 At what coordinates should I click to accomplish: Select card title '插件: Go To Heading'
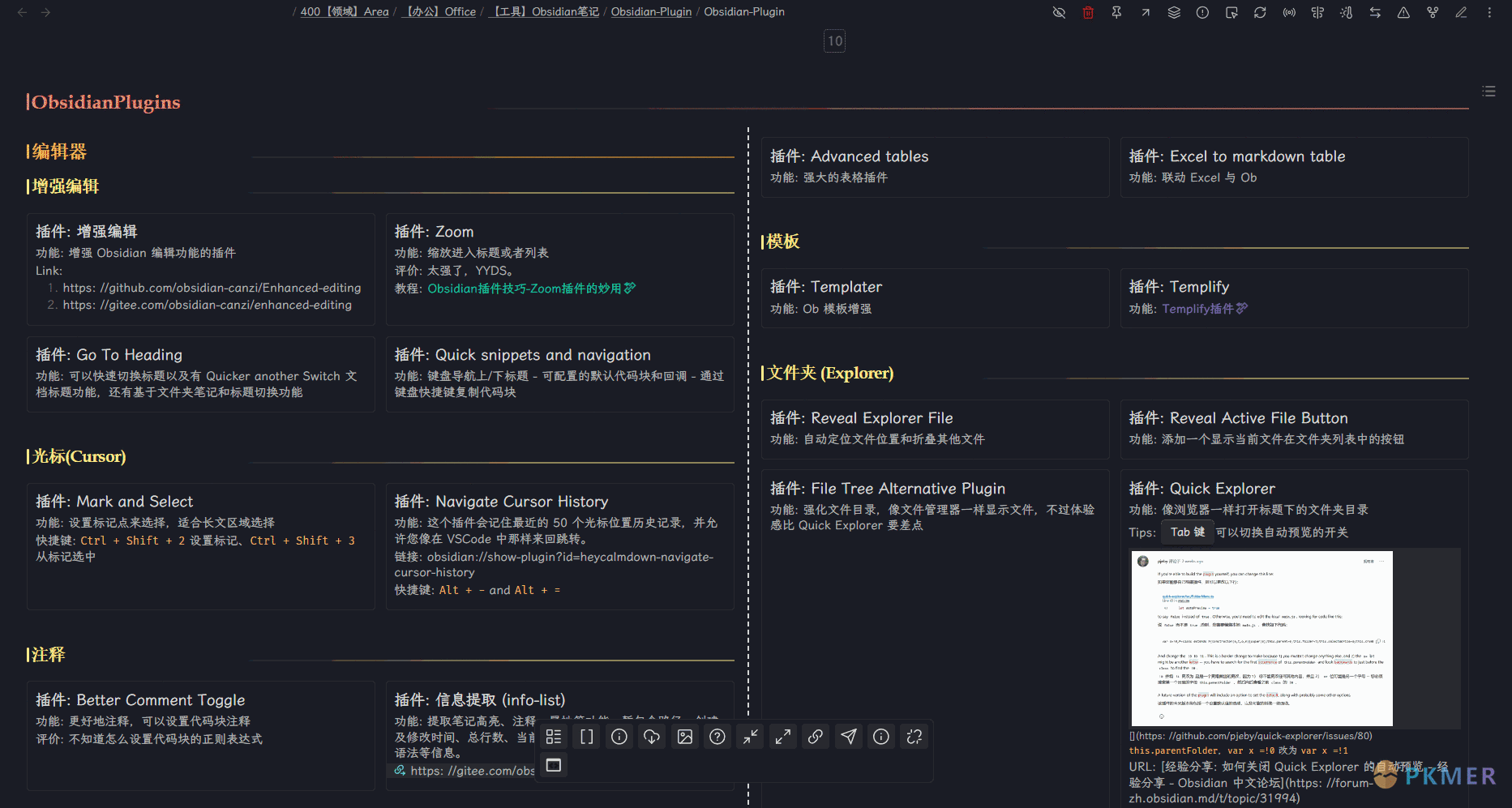(x=109, y=355)
